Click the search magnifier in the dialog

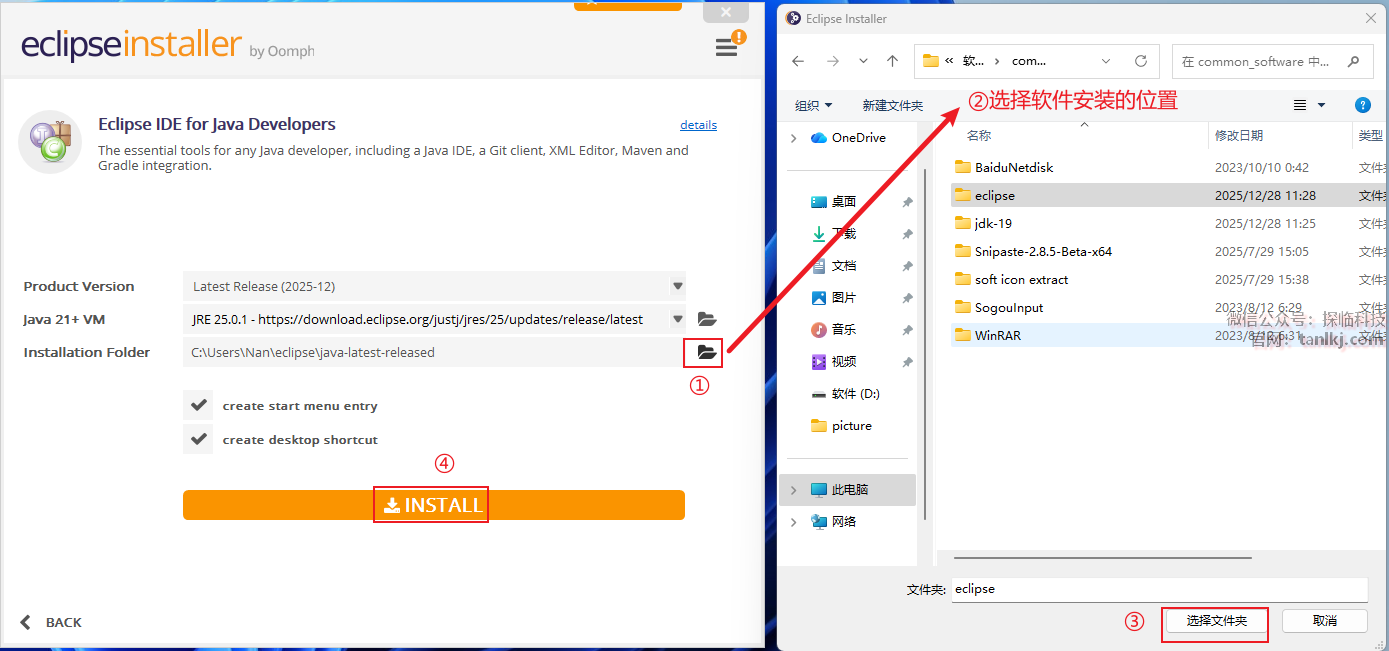(x=1354, y=61)
